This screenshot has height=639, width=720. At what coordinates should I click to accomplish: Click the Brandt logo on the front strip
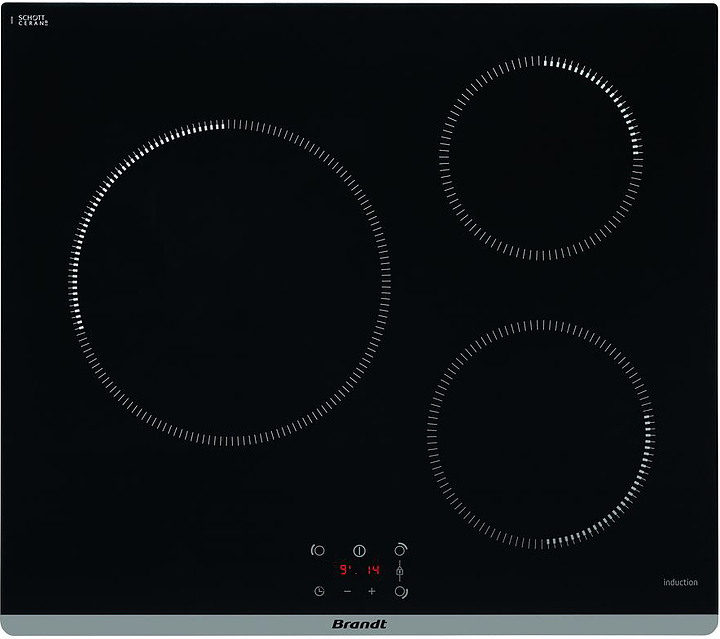[359, 624]
